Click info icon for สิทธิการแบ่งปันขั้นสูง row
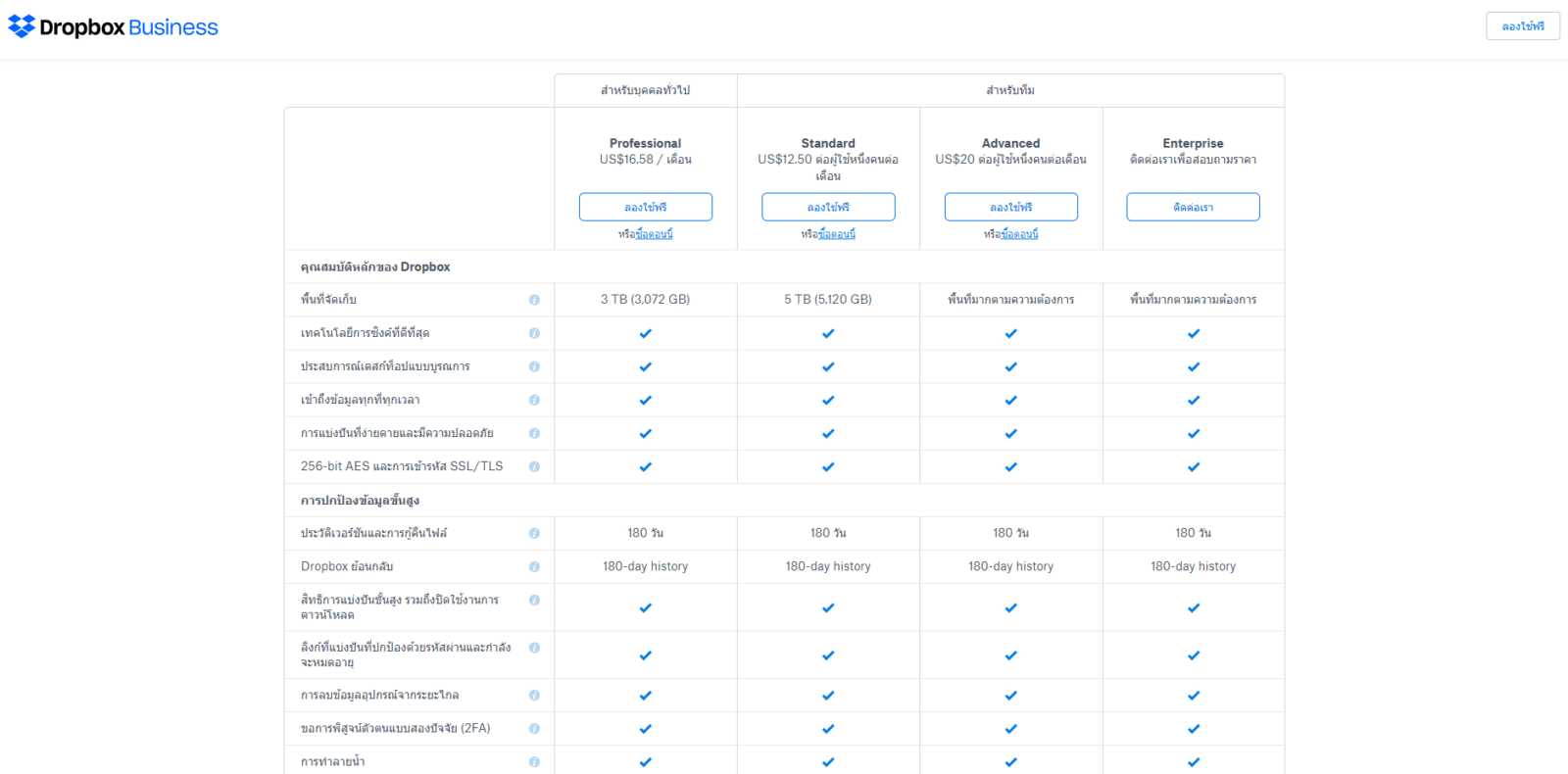Viewport: 1568px width, 774px height. tap(534, 600)
